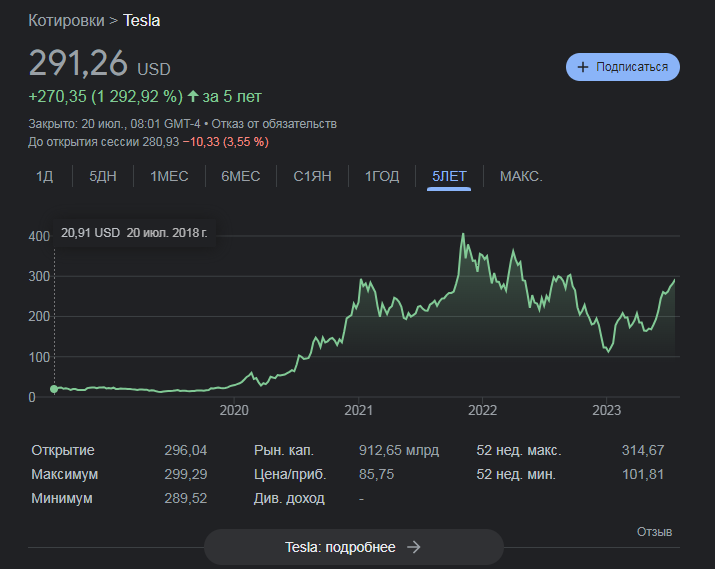Image resolution: width=715 pixels, height=569 pixels.
Task: Open the 1МЕС chart range
Action: tap(169, 176)
